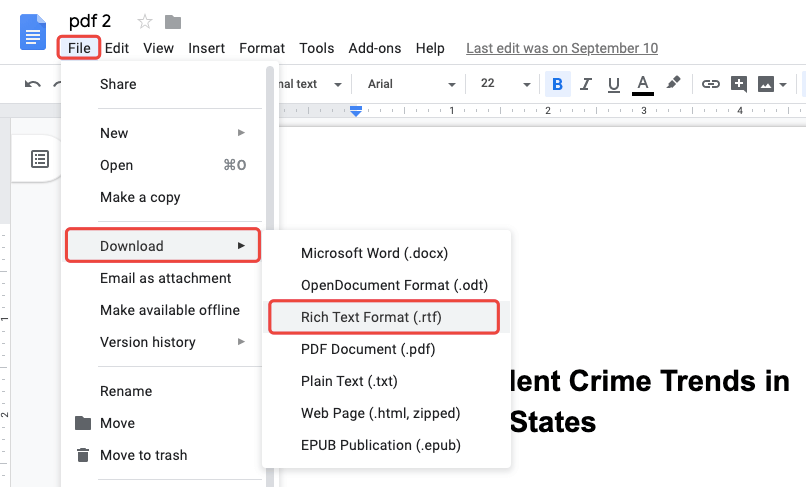Click the add comment icon

(x=739, y=84)
